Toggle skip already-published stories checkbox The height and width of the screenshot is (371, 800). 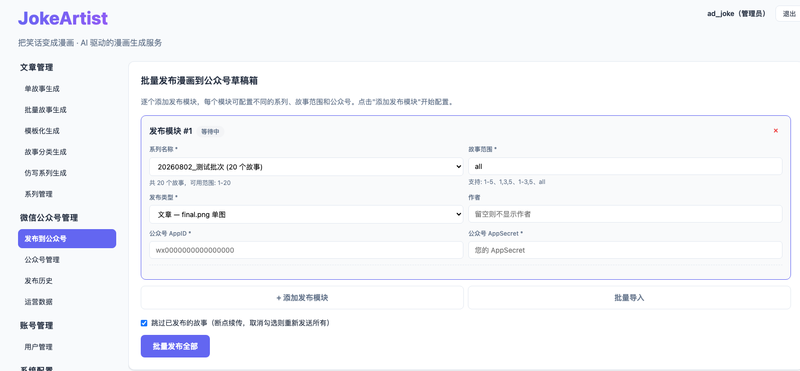(144, 323)
